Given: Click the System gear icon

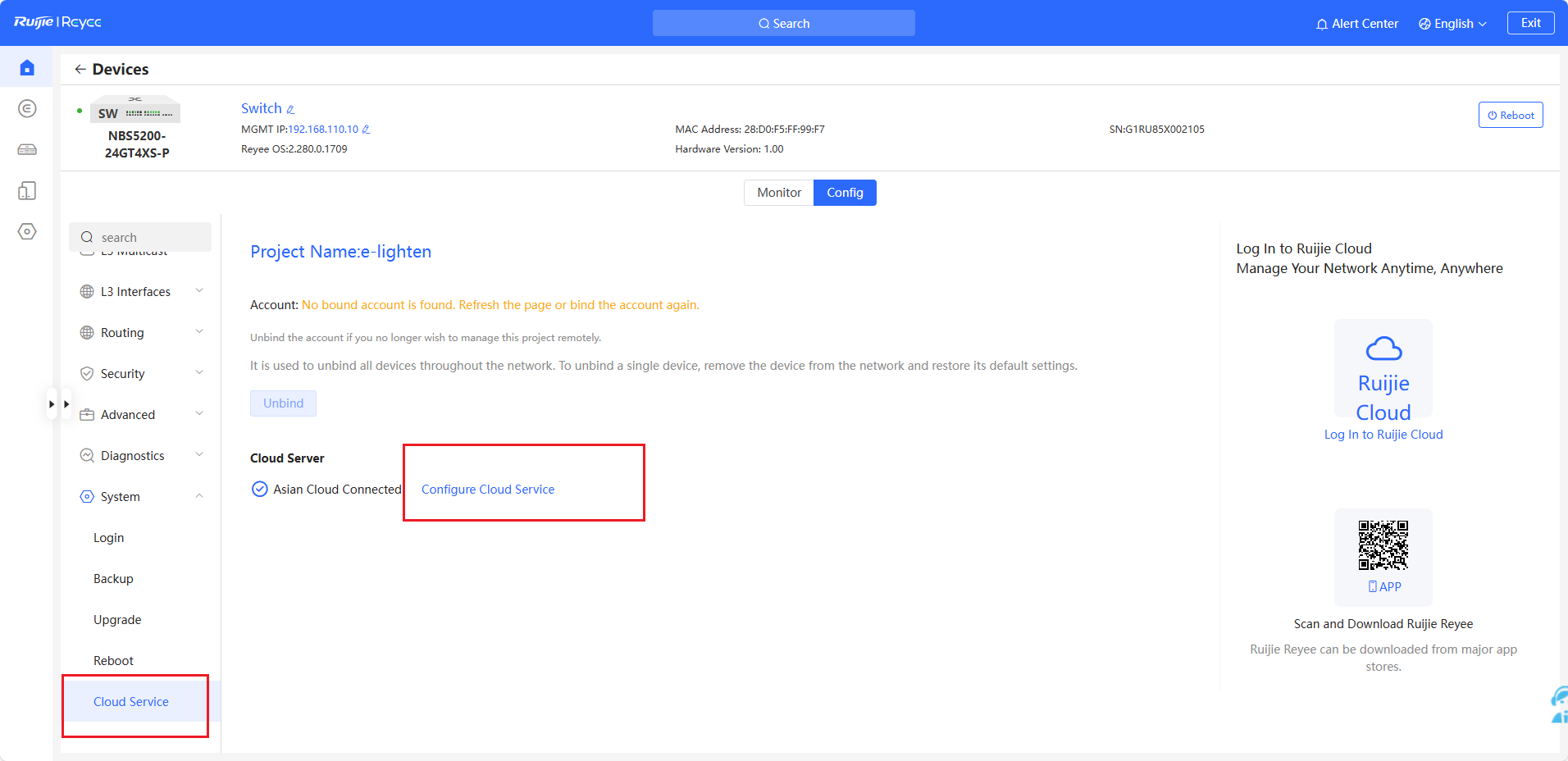Looking at the screenshot, I should click(x=87, y=497).
